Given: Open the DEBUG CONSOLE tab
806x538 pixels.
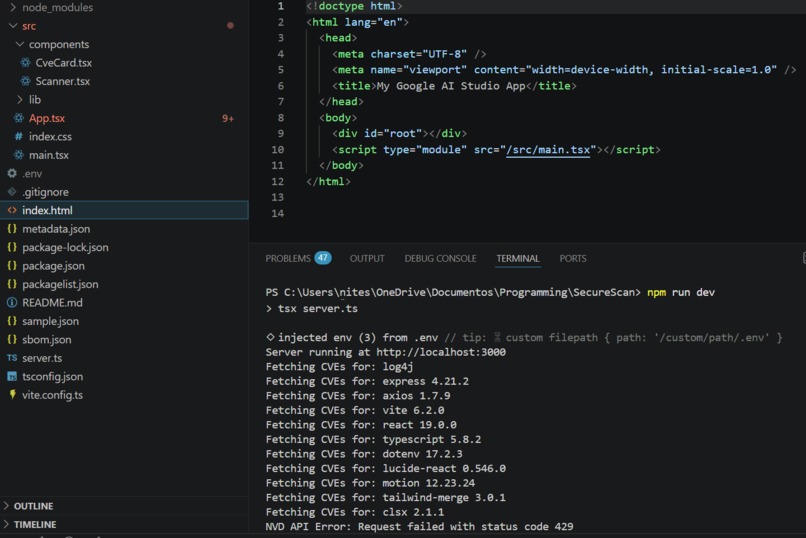Looking at the screenshot, I should tap(441, 258).
